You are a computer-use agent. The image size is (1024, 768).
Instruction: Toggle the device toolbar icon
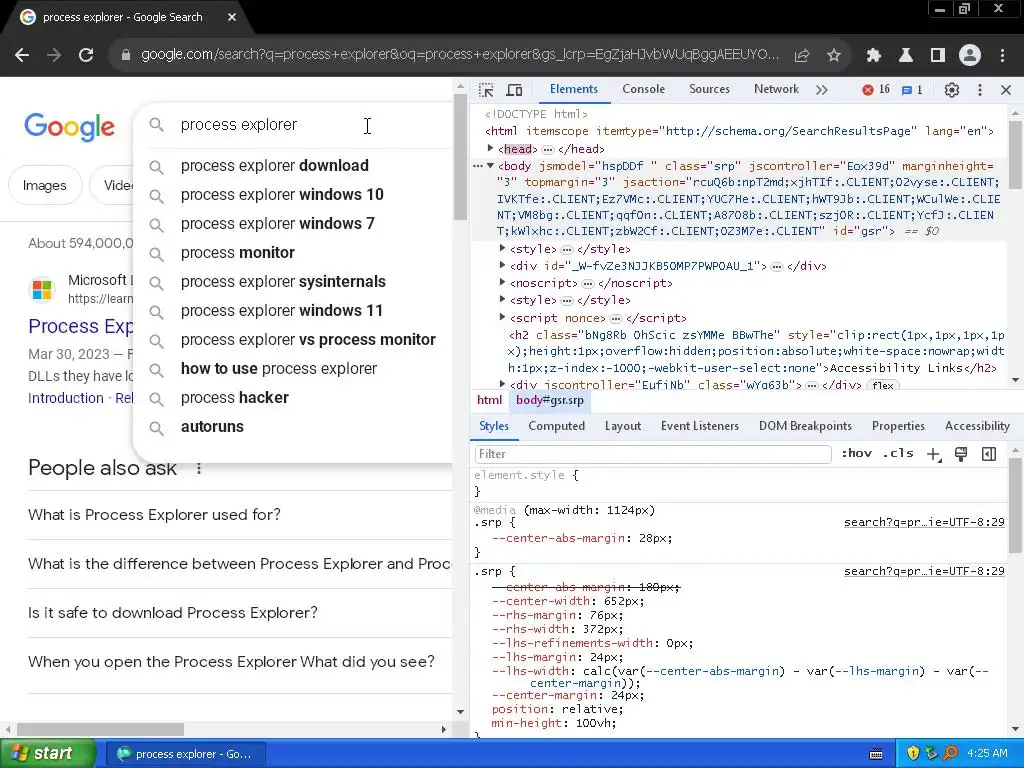515,90
